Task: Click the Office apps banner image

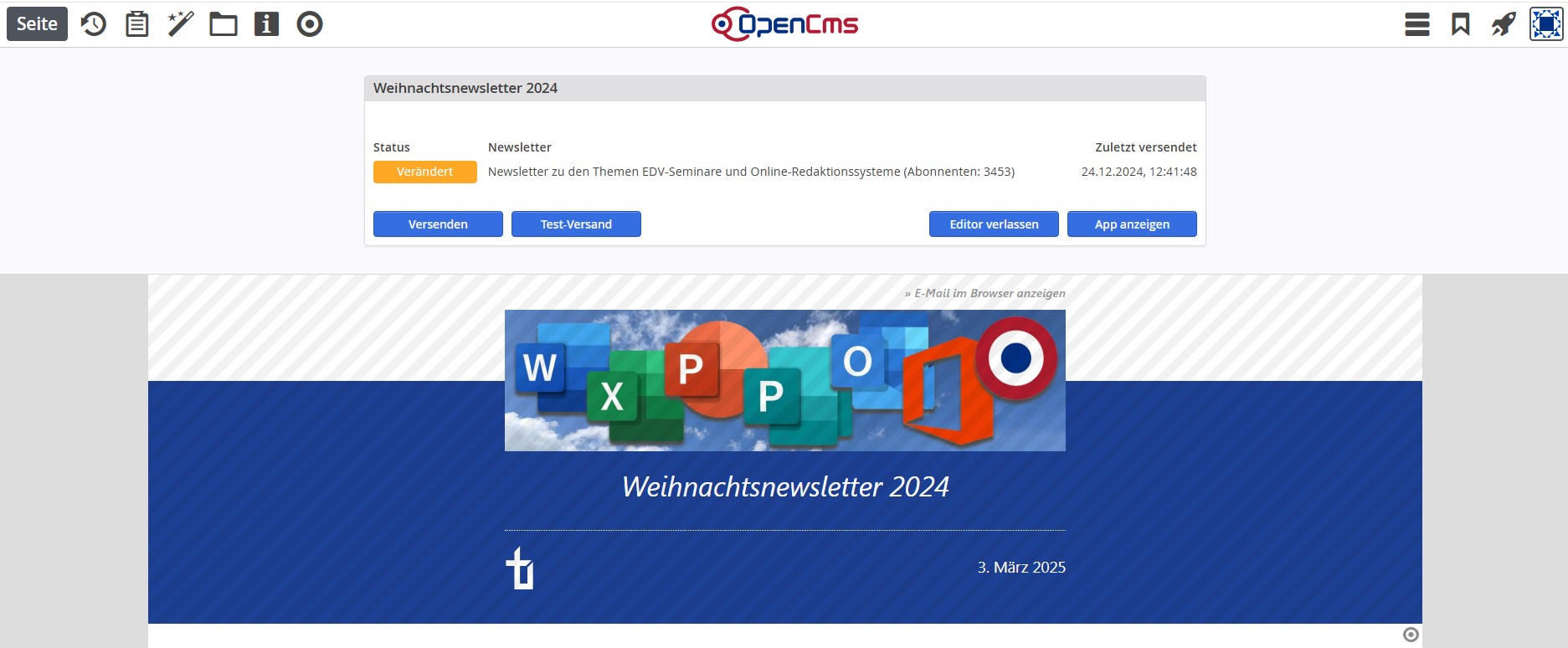Action: coord(785,380)
